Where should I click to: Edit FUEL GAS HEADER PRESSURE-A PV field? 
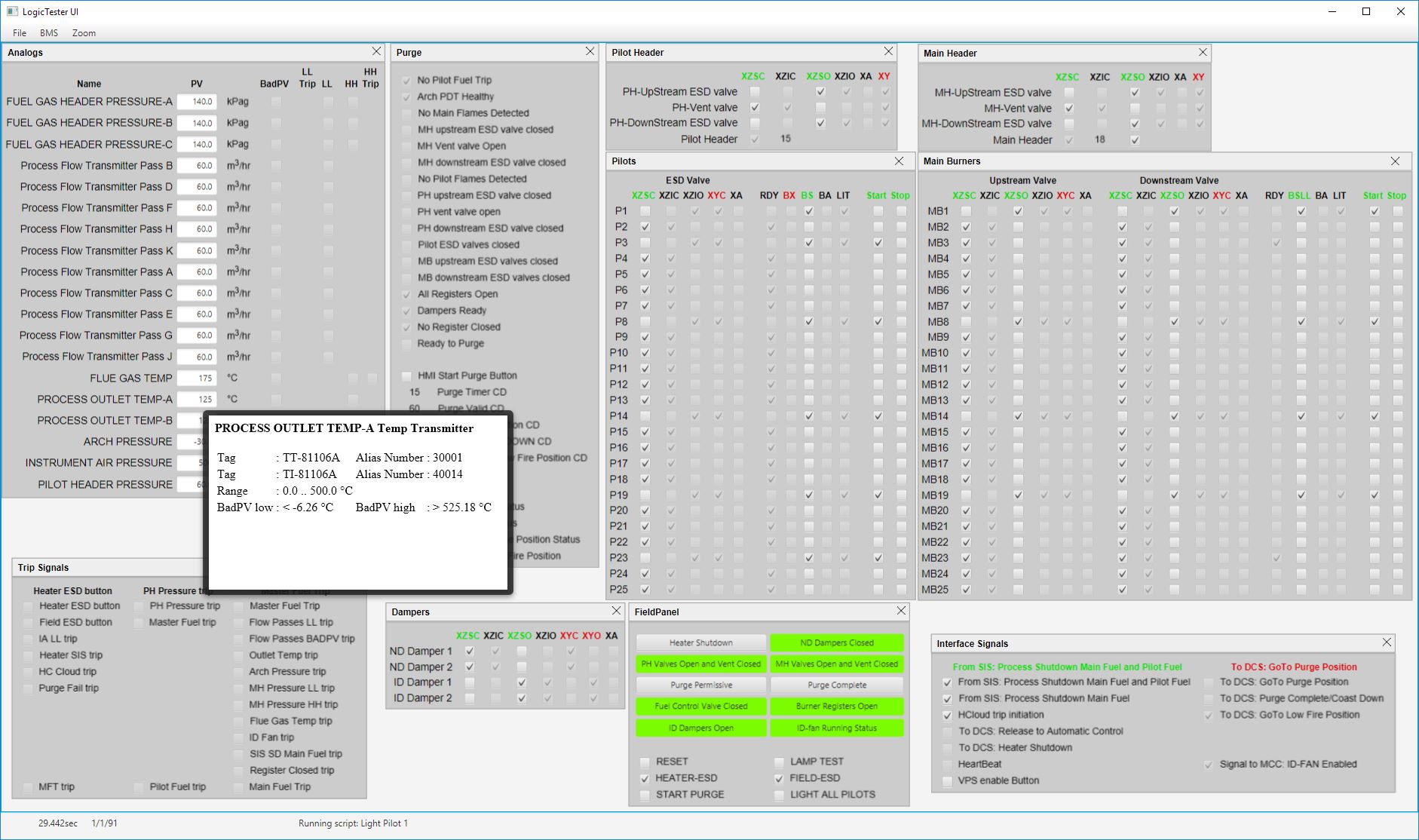click(198, 101)
